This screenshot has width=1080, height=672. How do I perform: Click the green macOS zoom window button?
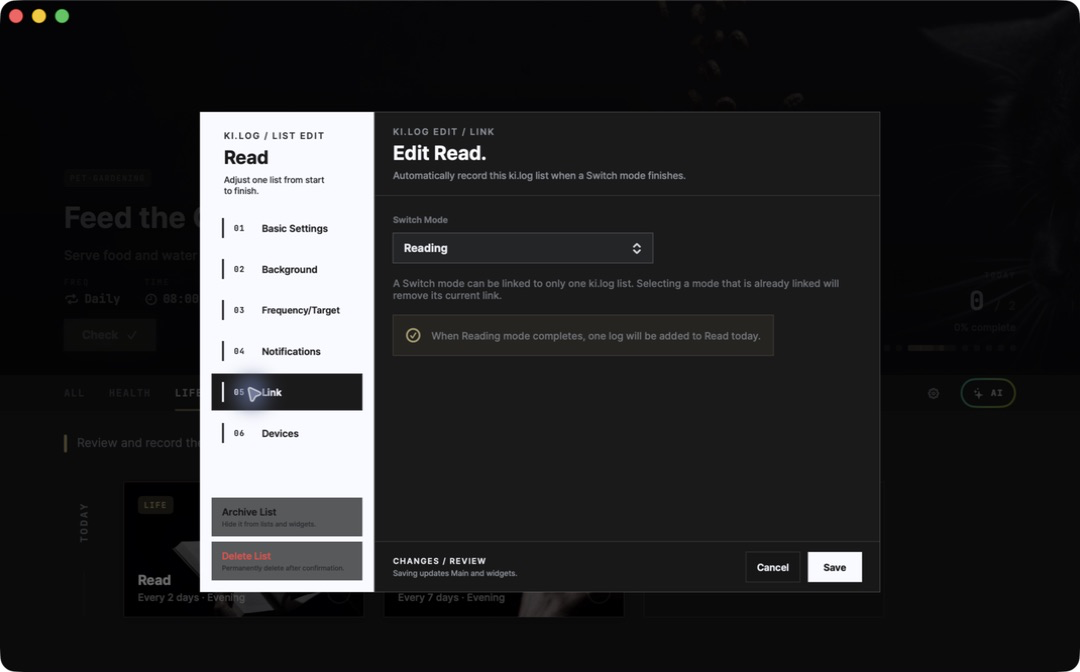point(62,16)
